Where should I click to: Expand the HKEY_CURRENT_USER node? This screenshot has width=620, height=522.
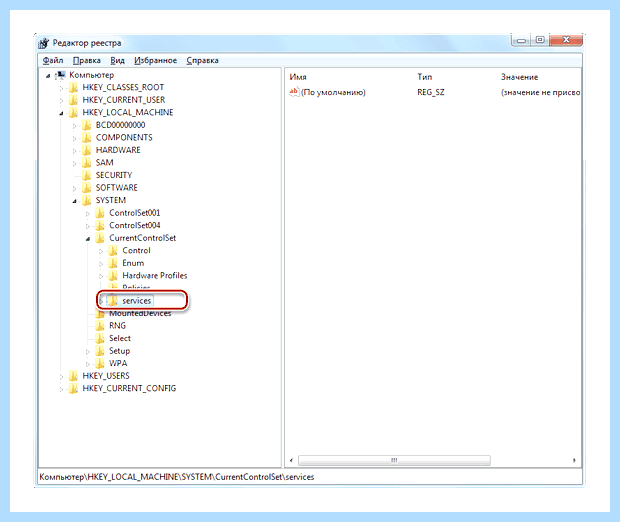tap(61, 101)
